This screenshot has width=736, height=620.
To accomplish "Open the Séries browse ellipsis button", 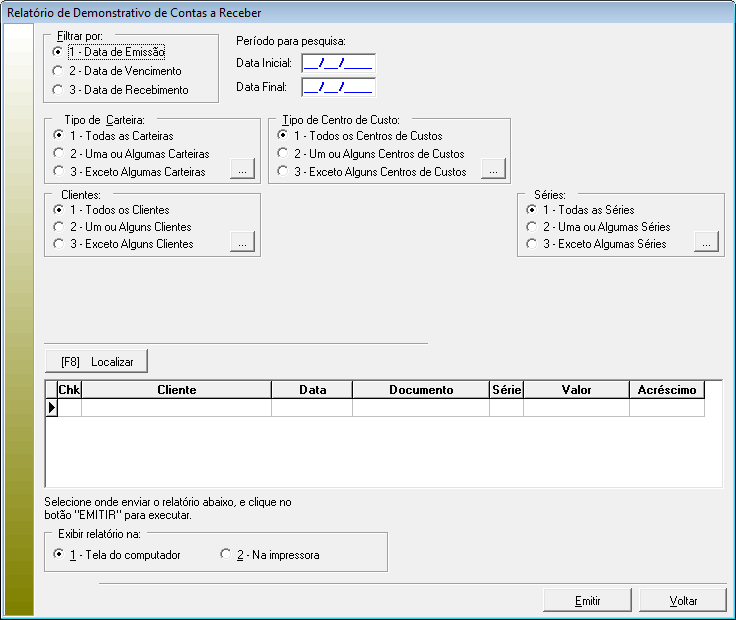I will tap(706, 242).
